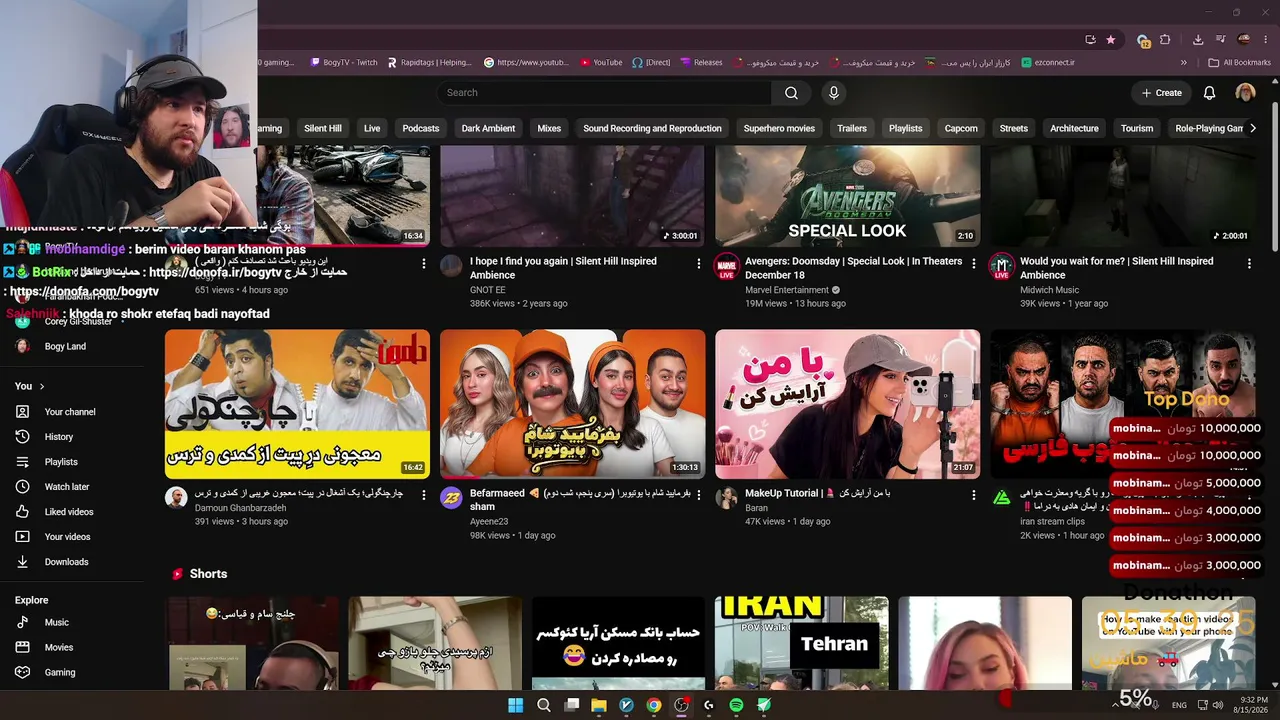Open Chrome media controls icon
Screen dimensions: 1280x720
click(1219, 40)
